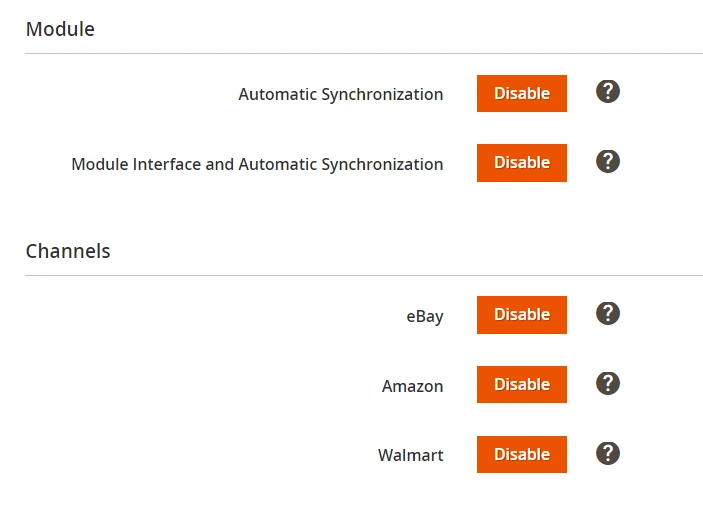The width and height of the screenshot is (703, 512).
Task: Click the Module section heading
Action: pos(60,29)
